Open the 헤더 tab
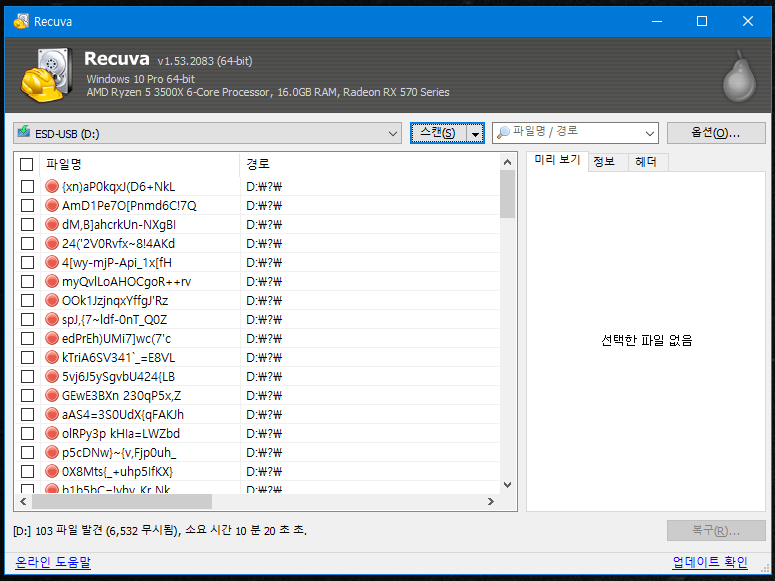 click(x=646, y=162)
